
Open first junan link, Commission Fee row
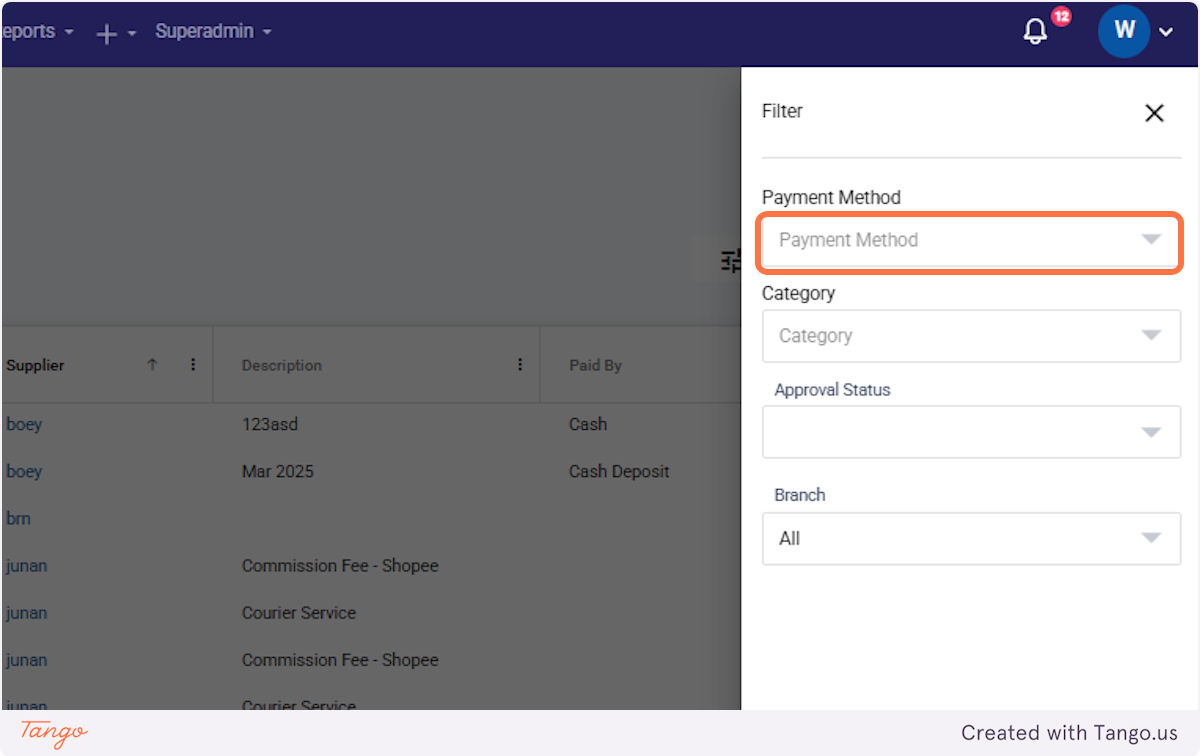click(26, 565)
